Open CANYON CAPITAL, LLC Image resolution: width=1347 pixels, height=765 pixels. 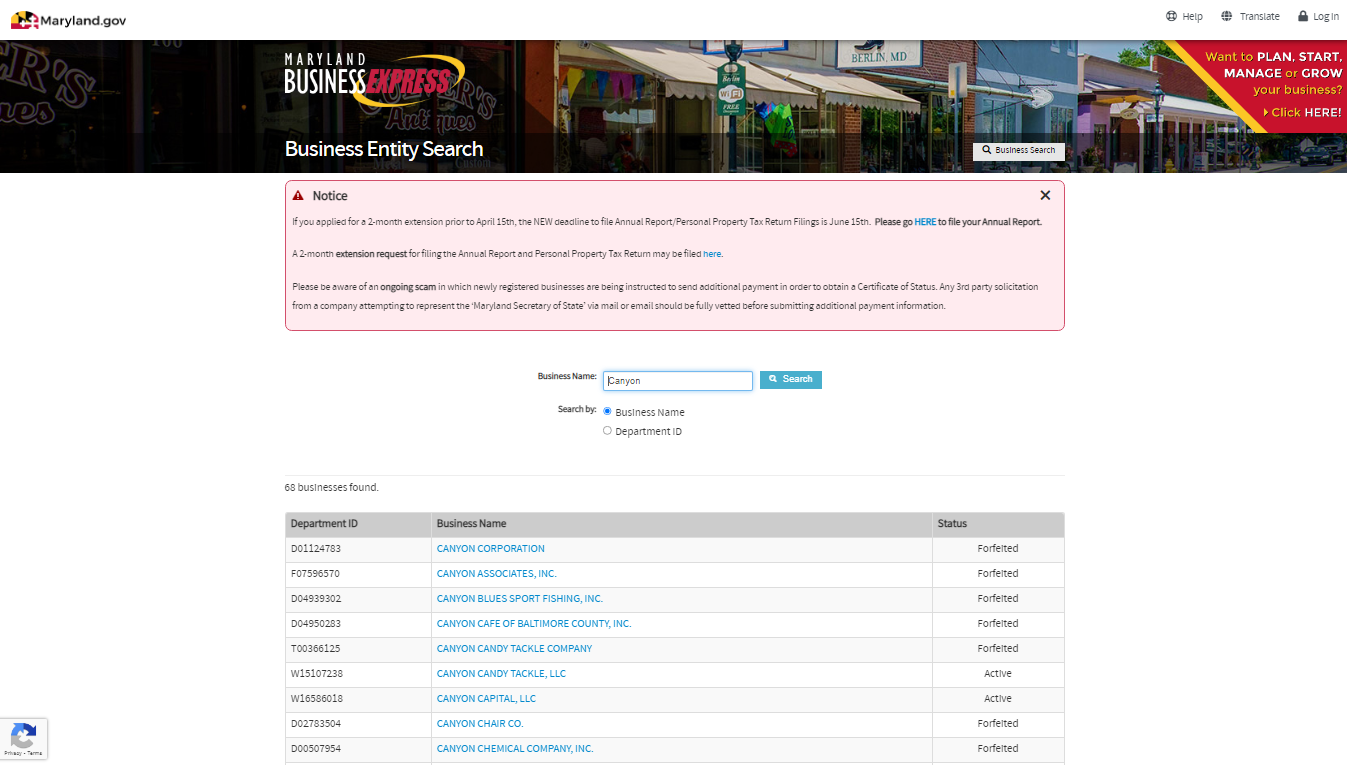coord(486,699)
